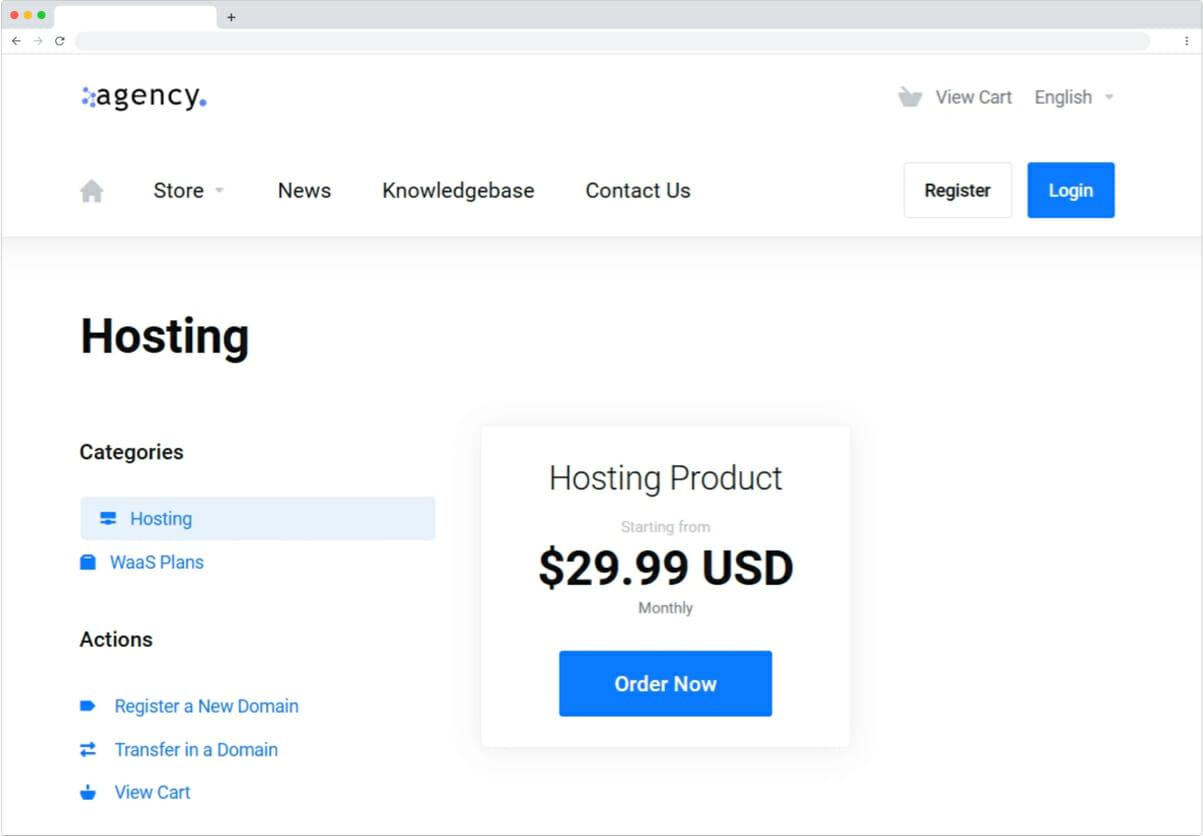The height and width of the screenshot is (836, 1203).
Task: Click the home icon in navigation bar
Action: coord(91,189)
